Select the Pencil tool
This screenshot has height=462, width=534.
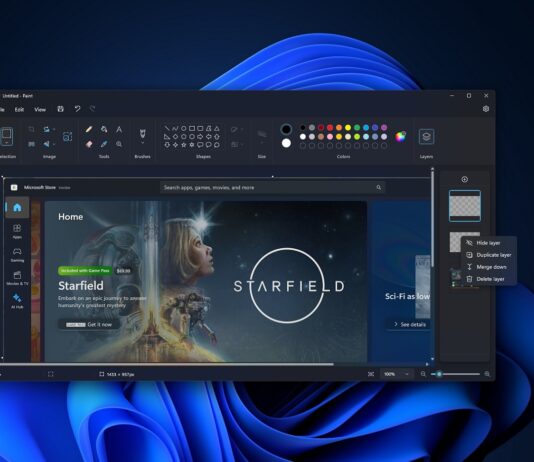pos(89,129)
